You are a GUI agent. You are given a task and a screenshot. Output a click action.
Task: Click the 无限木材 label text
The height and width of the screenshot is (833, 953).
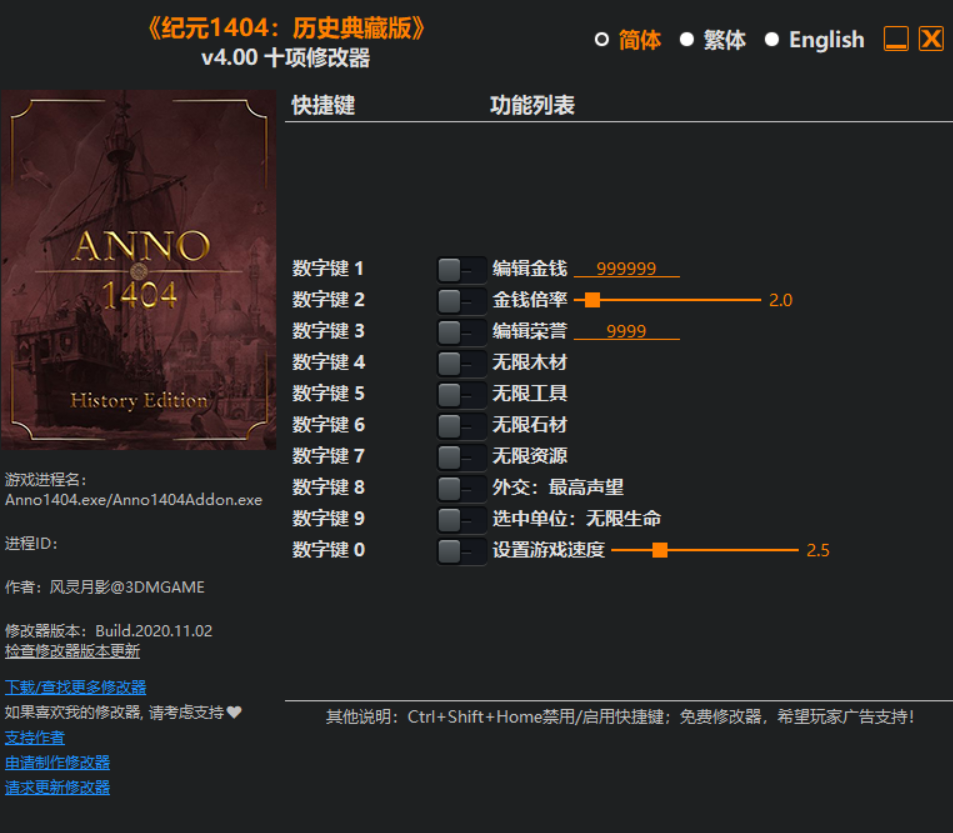point(529,362)
